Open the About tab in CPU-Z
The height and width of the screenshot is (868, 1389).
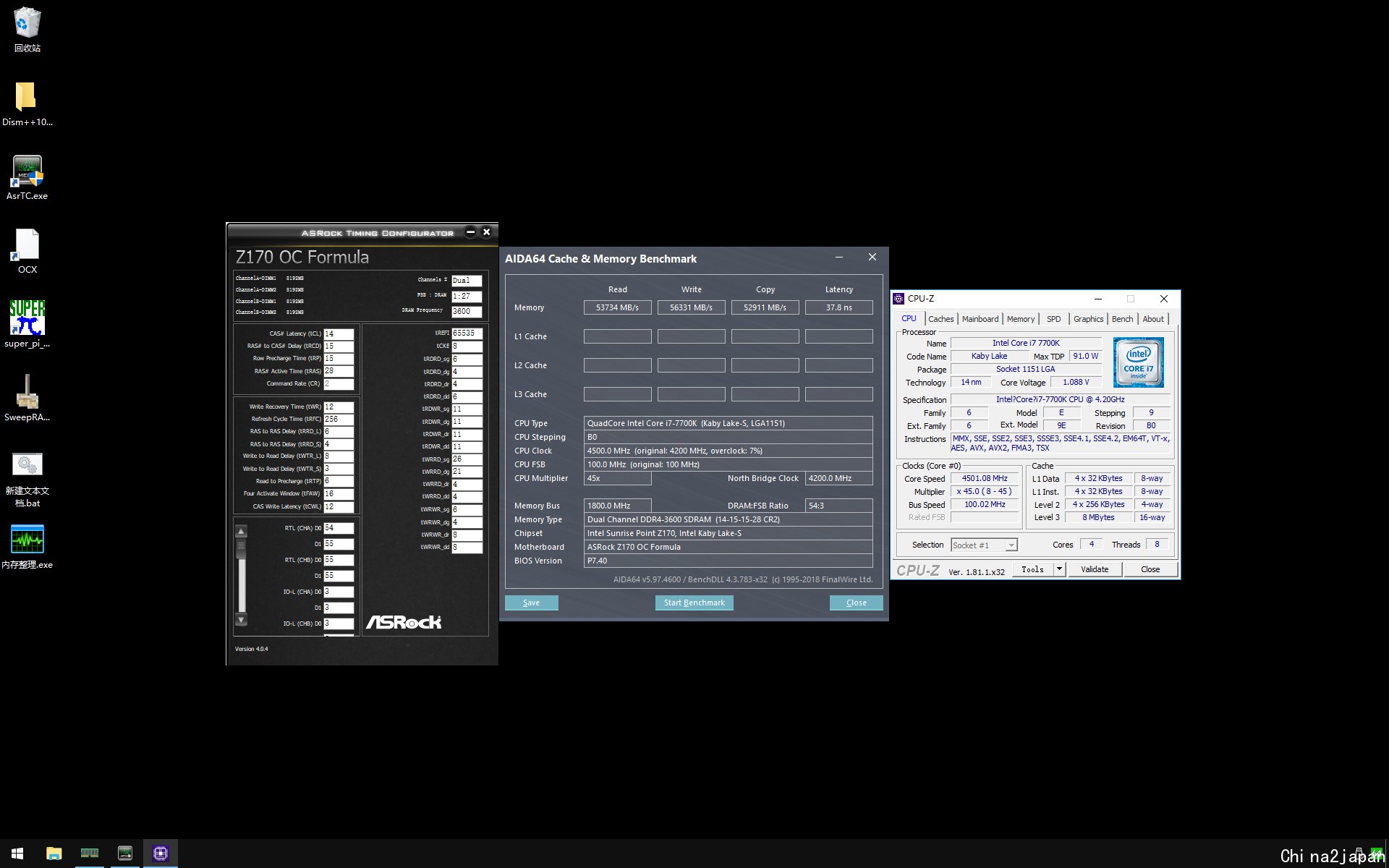(1153, 319)
